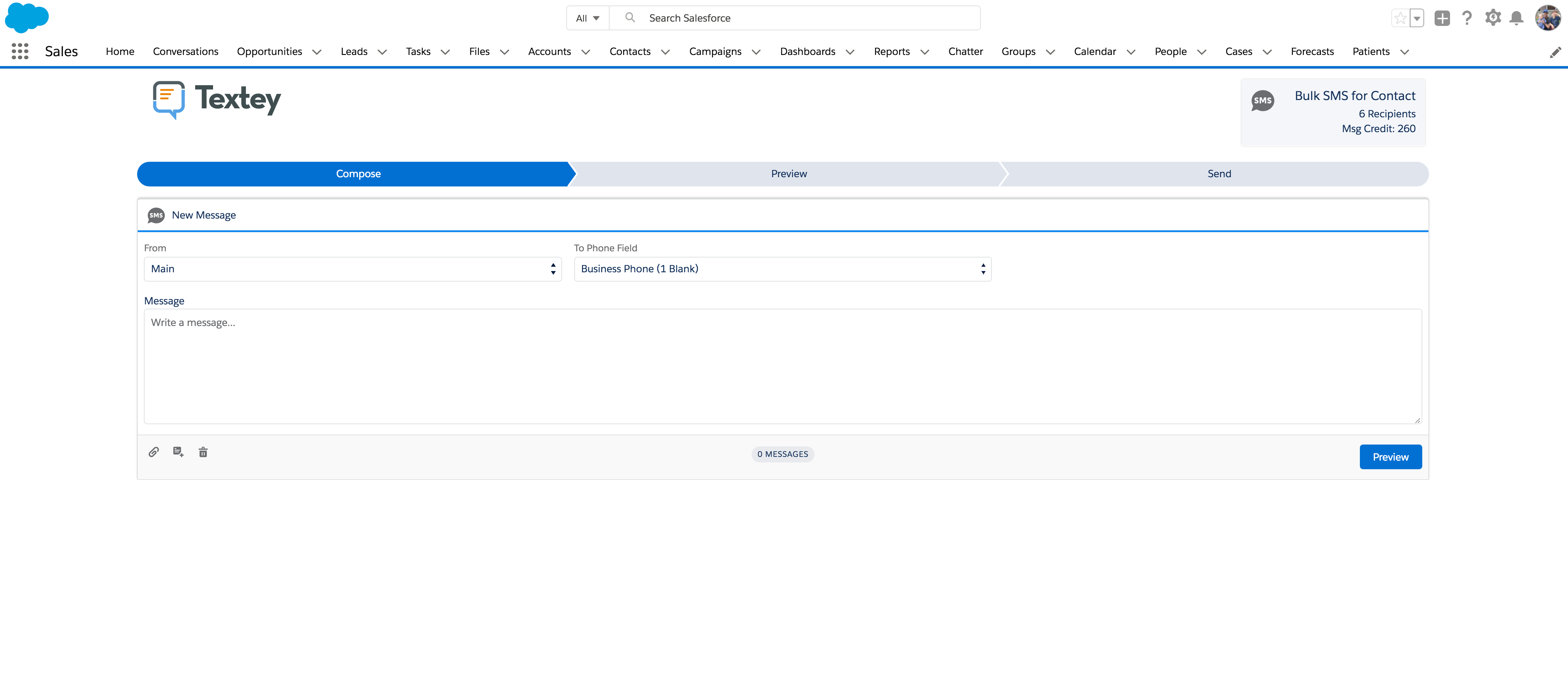Screen dimensions: 1568x681
Task: Open the Reports tab
Action: [x=892, y=52]
